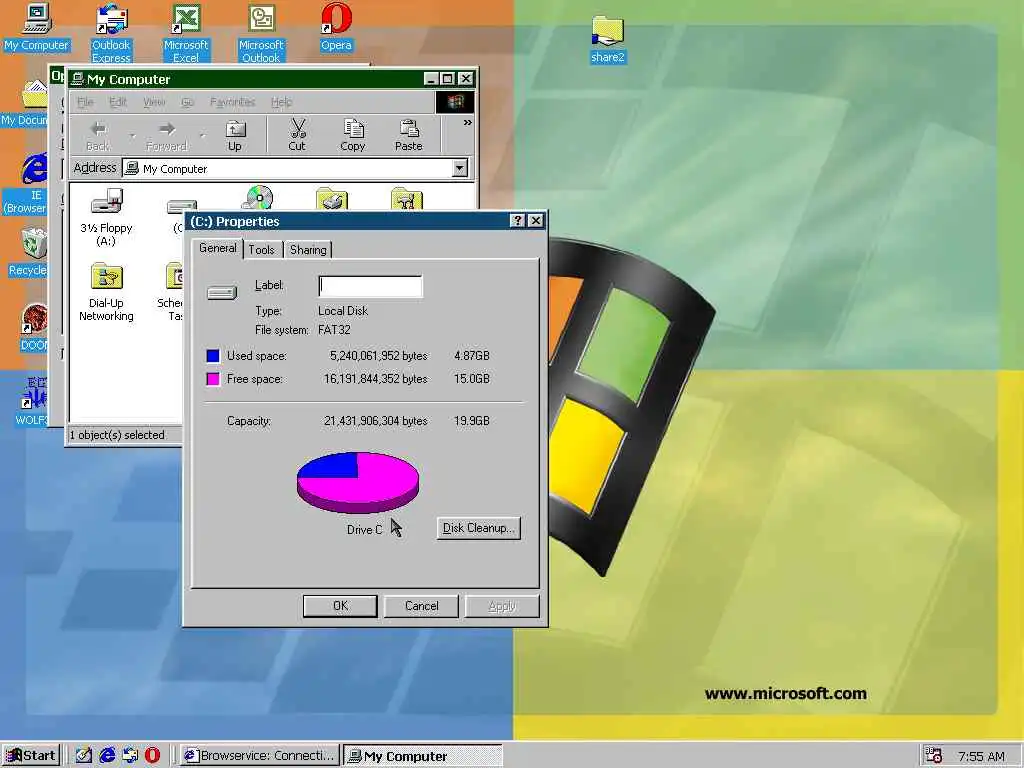
Task: Launch Internet Explorer from Quick Launch
Action: [x=107, y=756]
